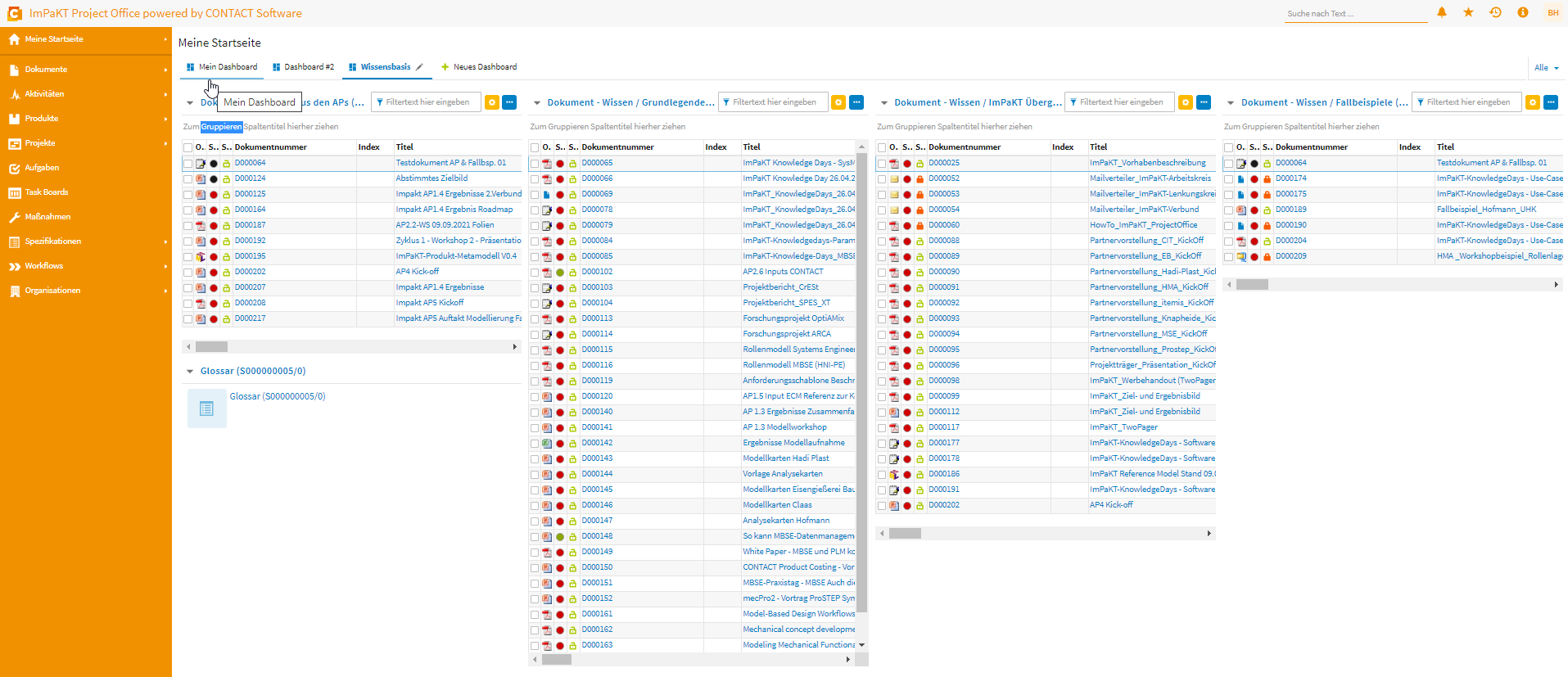This screenshot has height=677, width=1568.
Task: Click the CONTACT logo in the header
Action: (14, 13)
